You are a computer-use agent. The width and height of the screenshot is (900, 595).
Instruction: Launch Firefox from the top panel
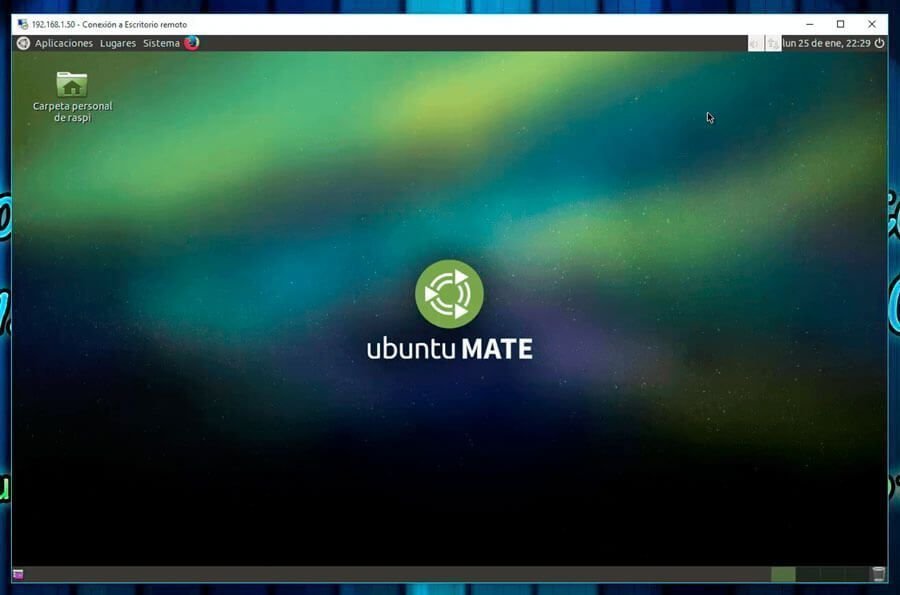point(192,43)
